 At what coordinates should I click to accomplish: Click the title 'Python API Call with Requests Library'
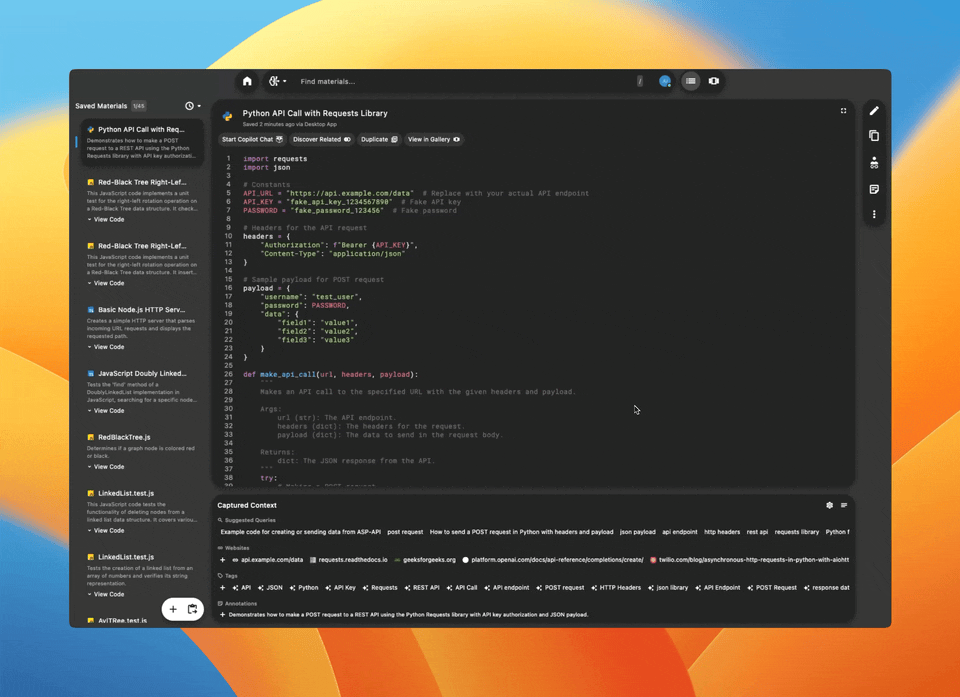click(x=315, y=113)
